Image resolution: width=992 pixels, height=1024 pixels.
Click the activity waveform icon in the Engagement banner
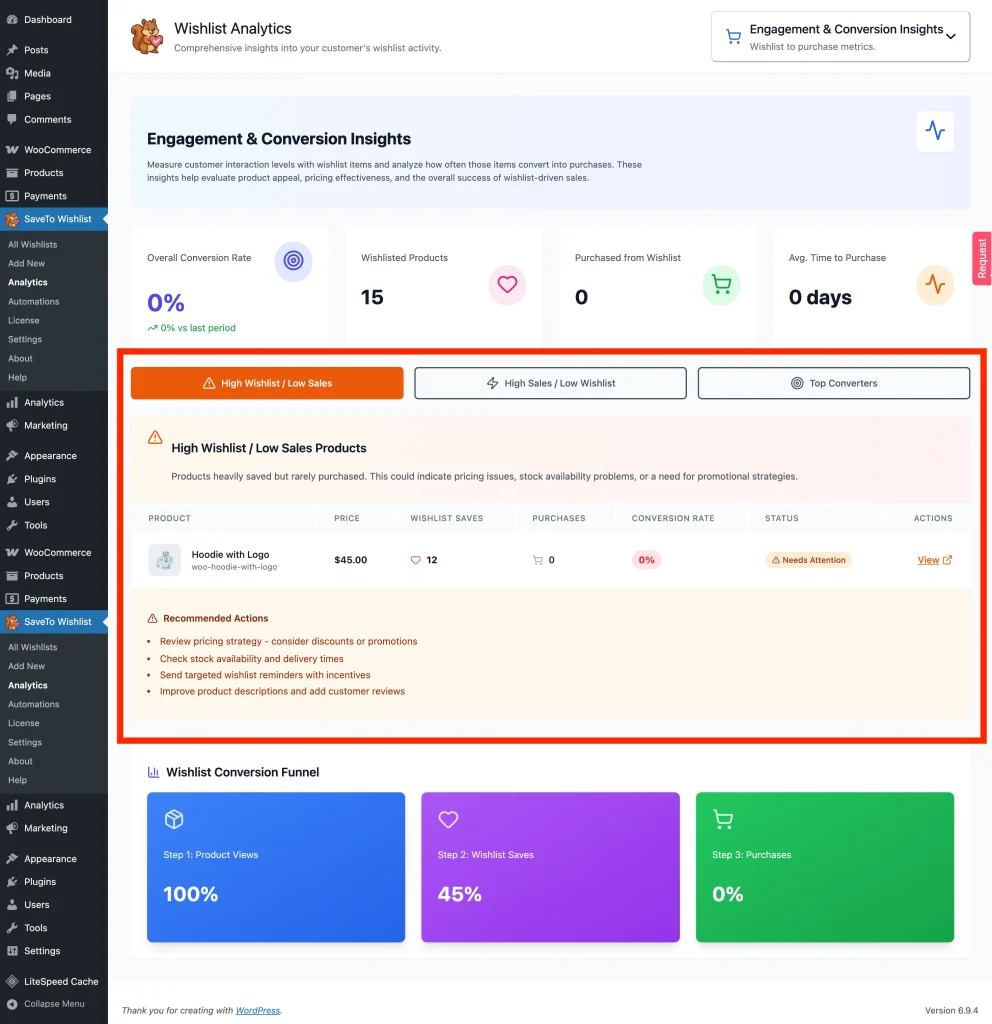pyautogui.click(x=934, y=131)
